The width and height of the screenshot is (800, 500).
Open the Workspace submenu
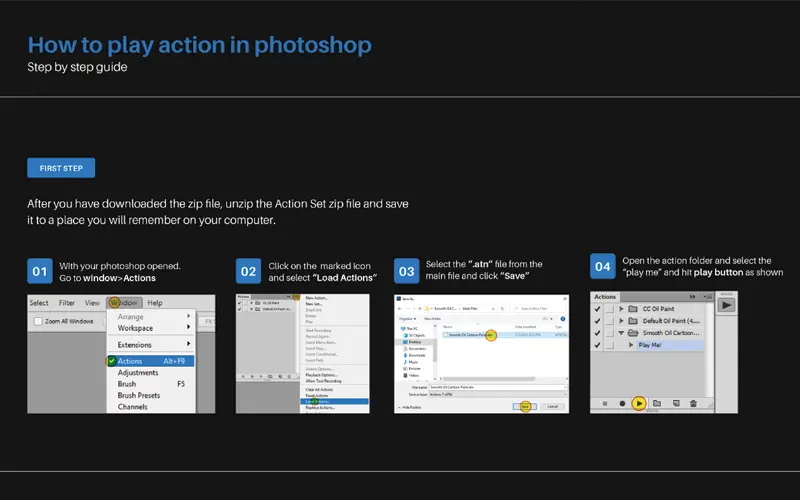click(151, 328)
